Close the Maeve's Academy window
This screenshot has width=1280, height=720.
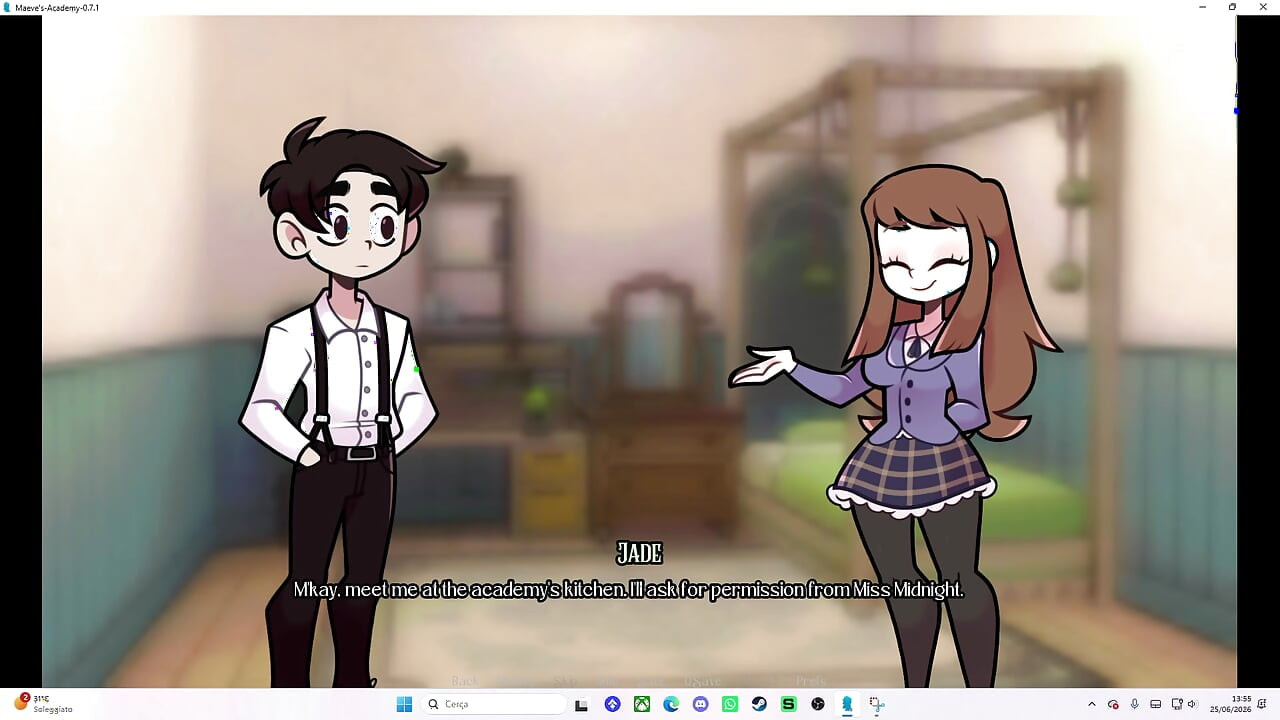pos(1262,7)
